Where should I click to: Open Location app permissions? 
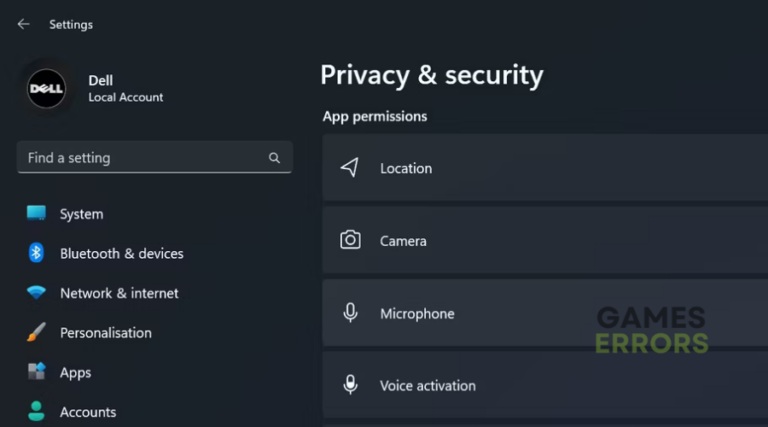point(545,167)
